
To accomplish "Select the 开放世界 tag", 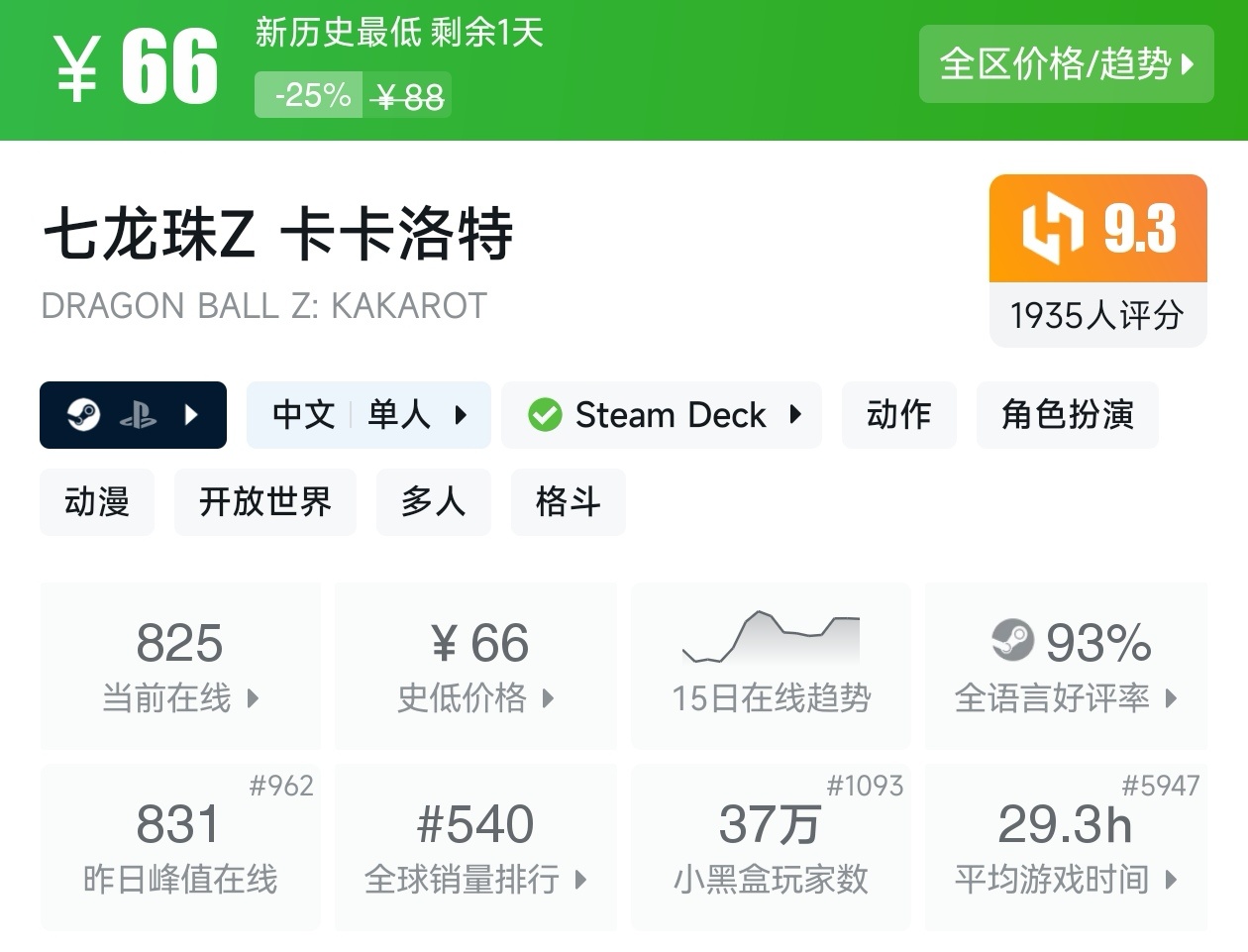I will (264, 502).
